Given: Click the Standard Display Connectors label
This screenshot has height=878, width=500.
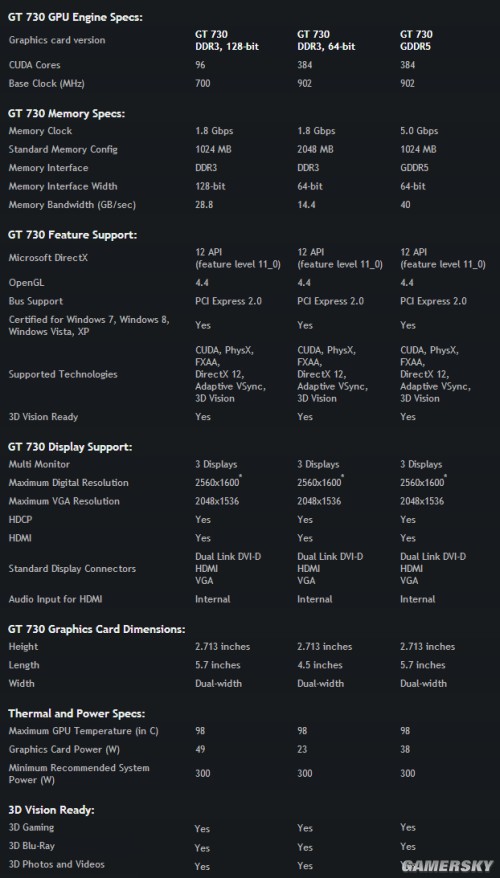Looking at the screenshot, I should (x=72, y=569).
